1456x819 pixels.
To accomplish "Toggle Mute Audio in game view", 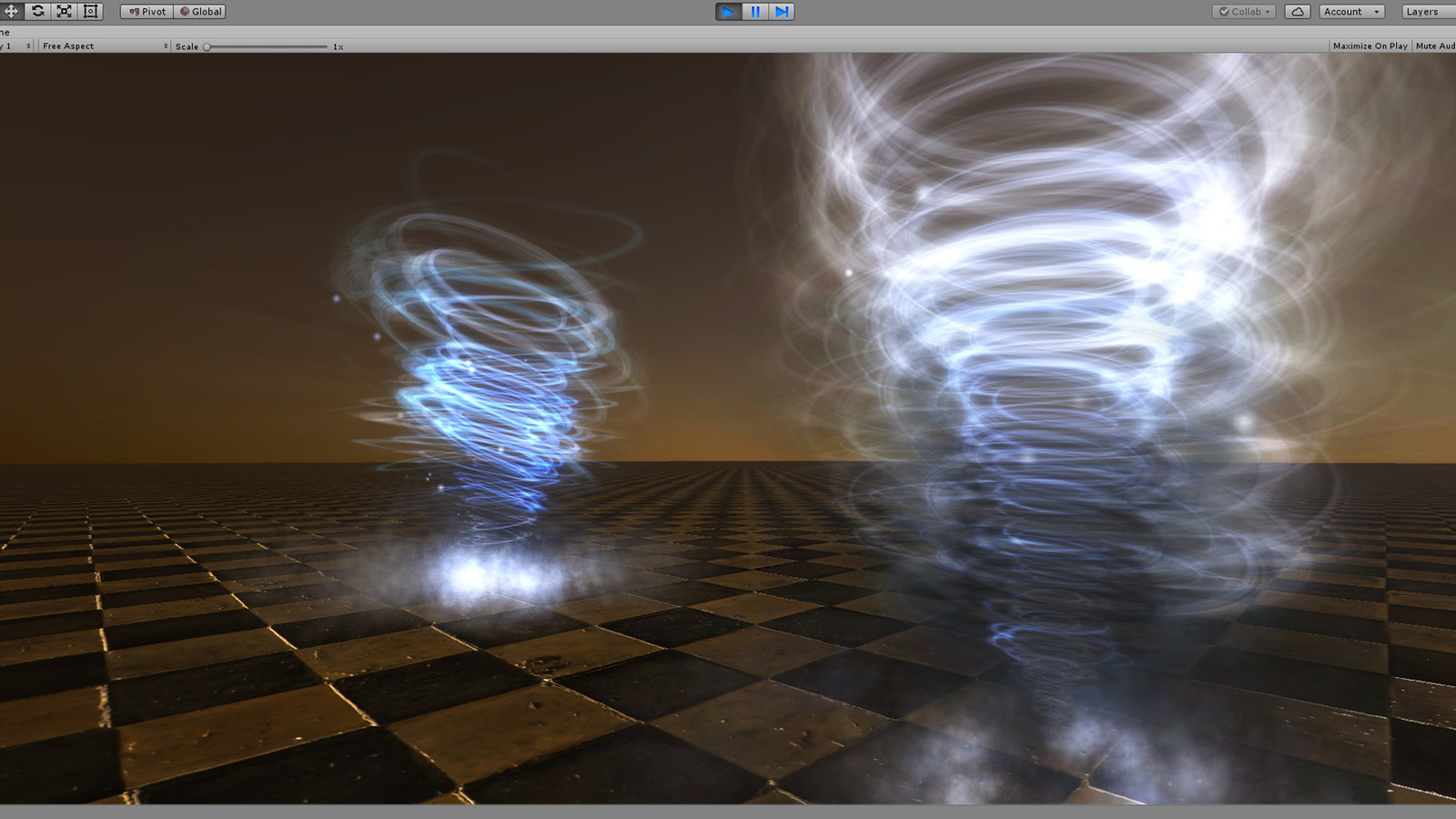I will click(x=1435, y=45).
